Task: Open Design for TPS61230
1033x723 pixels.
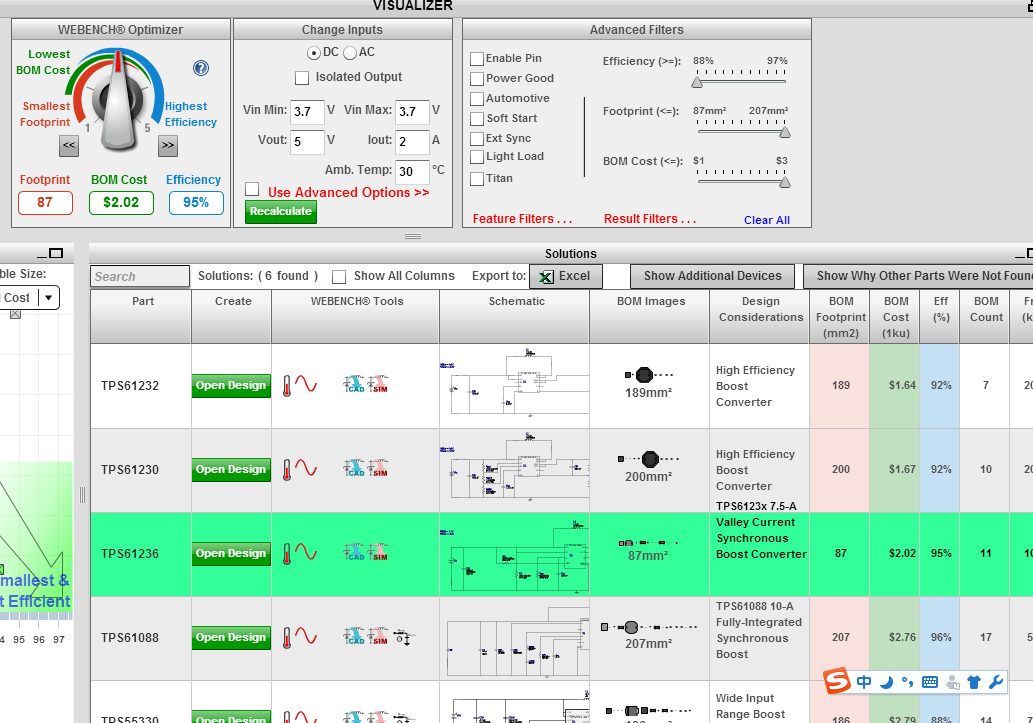Action: (231, 470)
